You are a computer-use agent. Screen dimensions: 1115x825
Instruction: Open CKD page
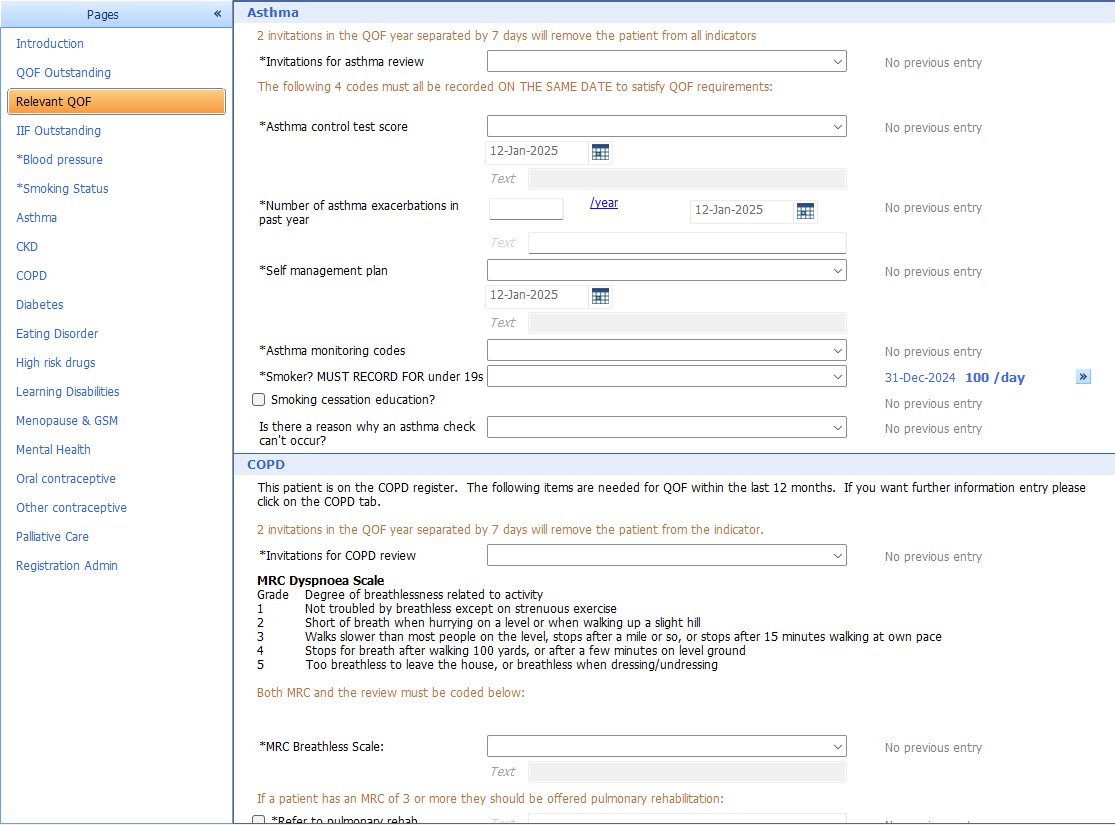(x=27, y=247)
